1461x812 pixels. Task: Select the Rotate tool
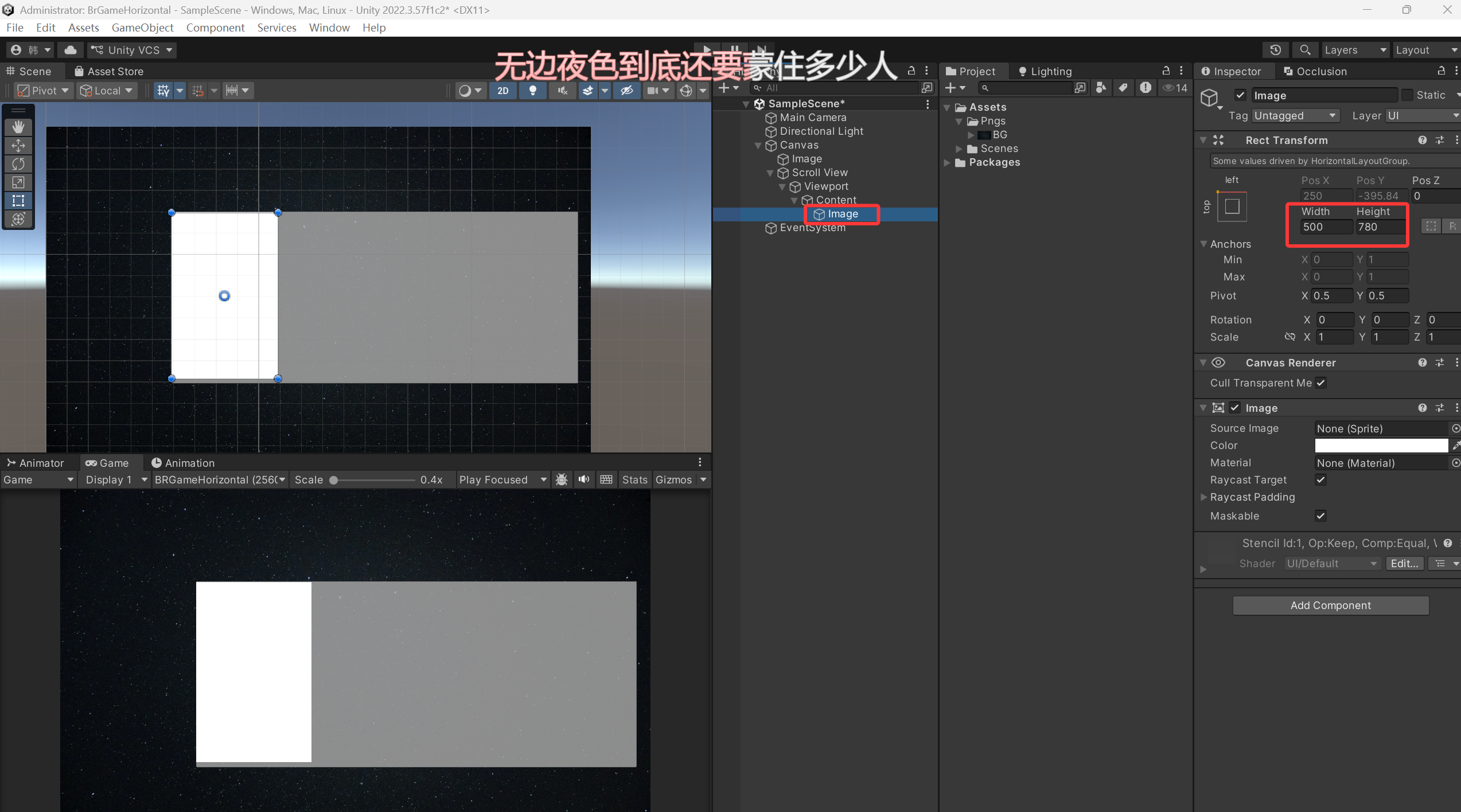point(18,164)
